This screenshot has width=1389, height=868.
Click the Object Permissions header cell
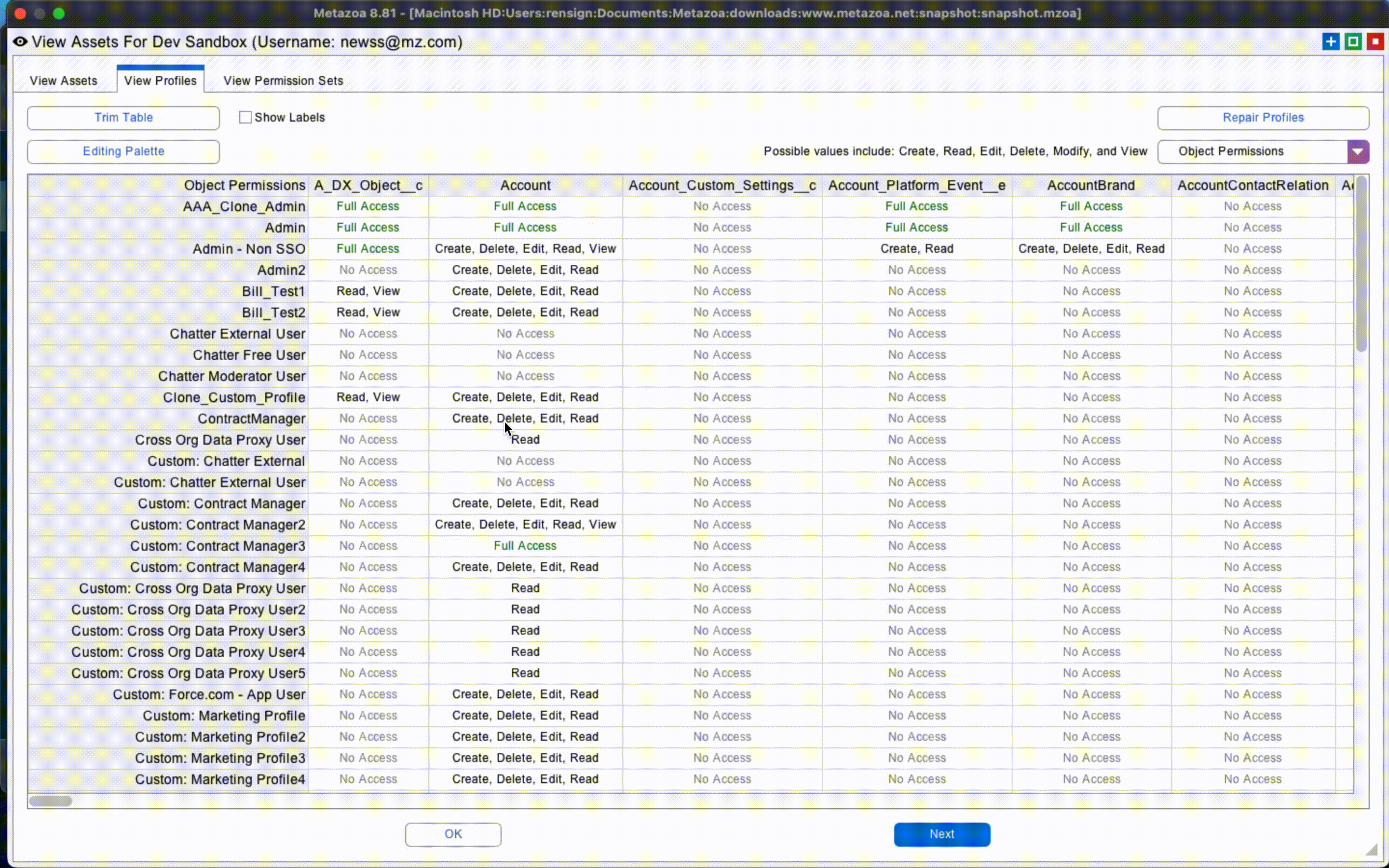tap(168, 186)
